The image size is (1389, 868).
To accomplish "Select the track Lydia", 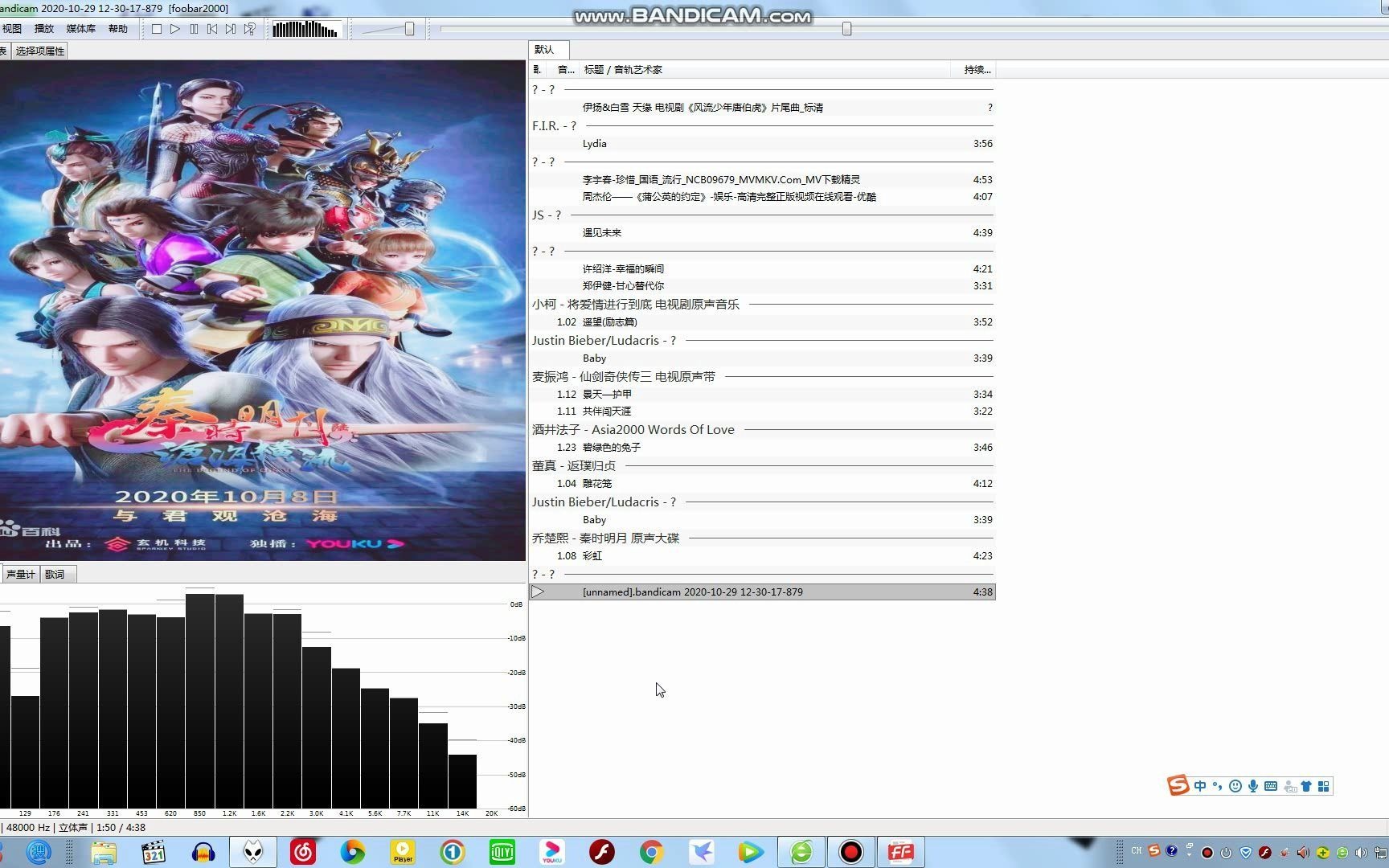I will pyautogui.click(x=761, y=144).
